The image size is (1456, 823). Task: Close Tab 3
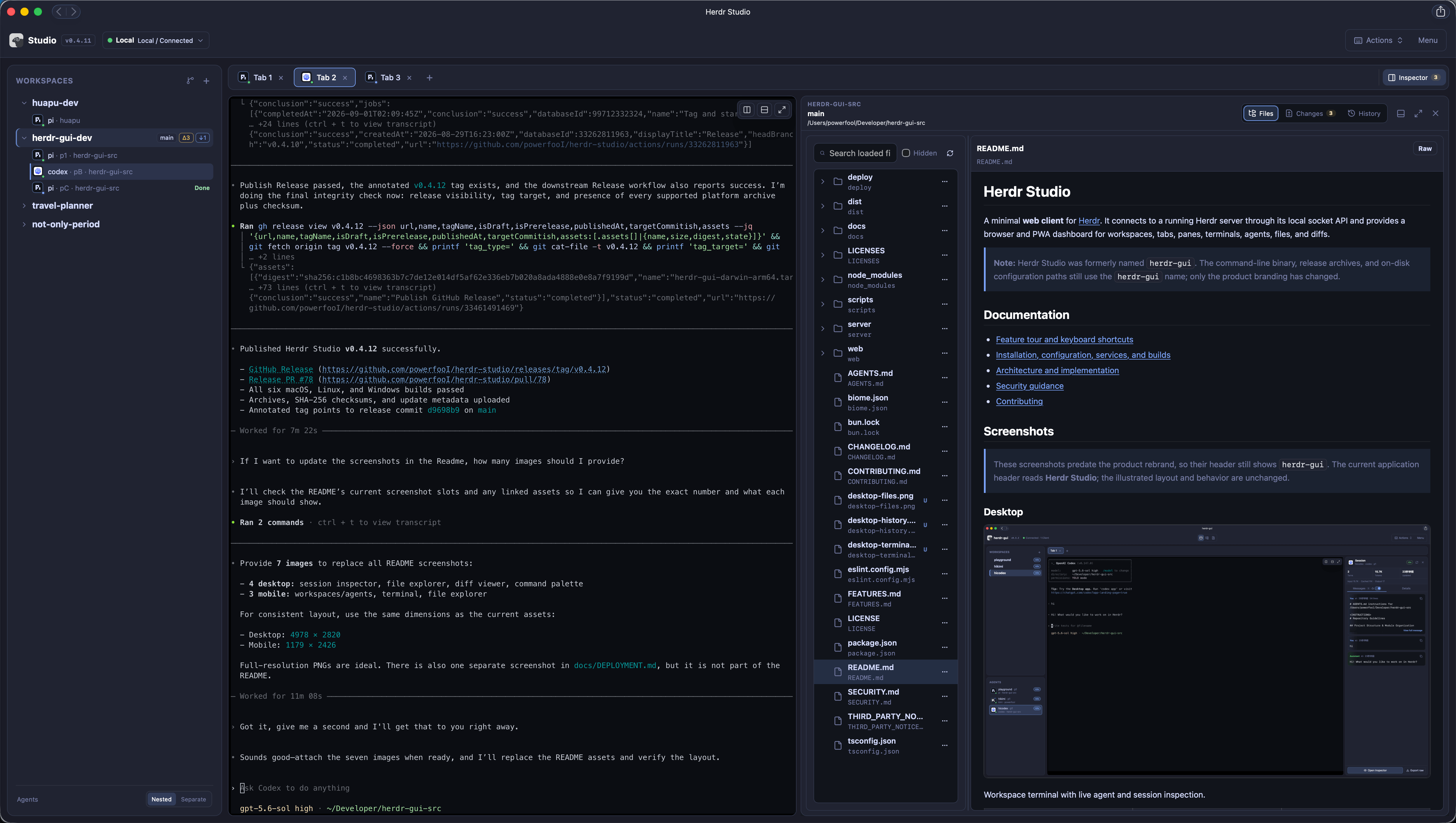click(409, 78)
